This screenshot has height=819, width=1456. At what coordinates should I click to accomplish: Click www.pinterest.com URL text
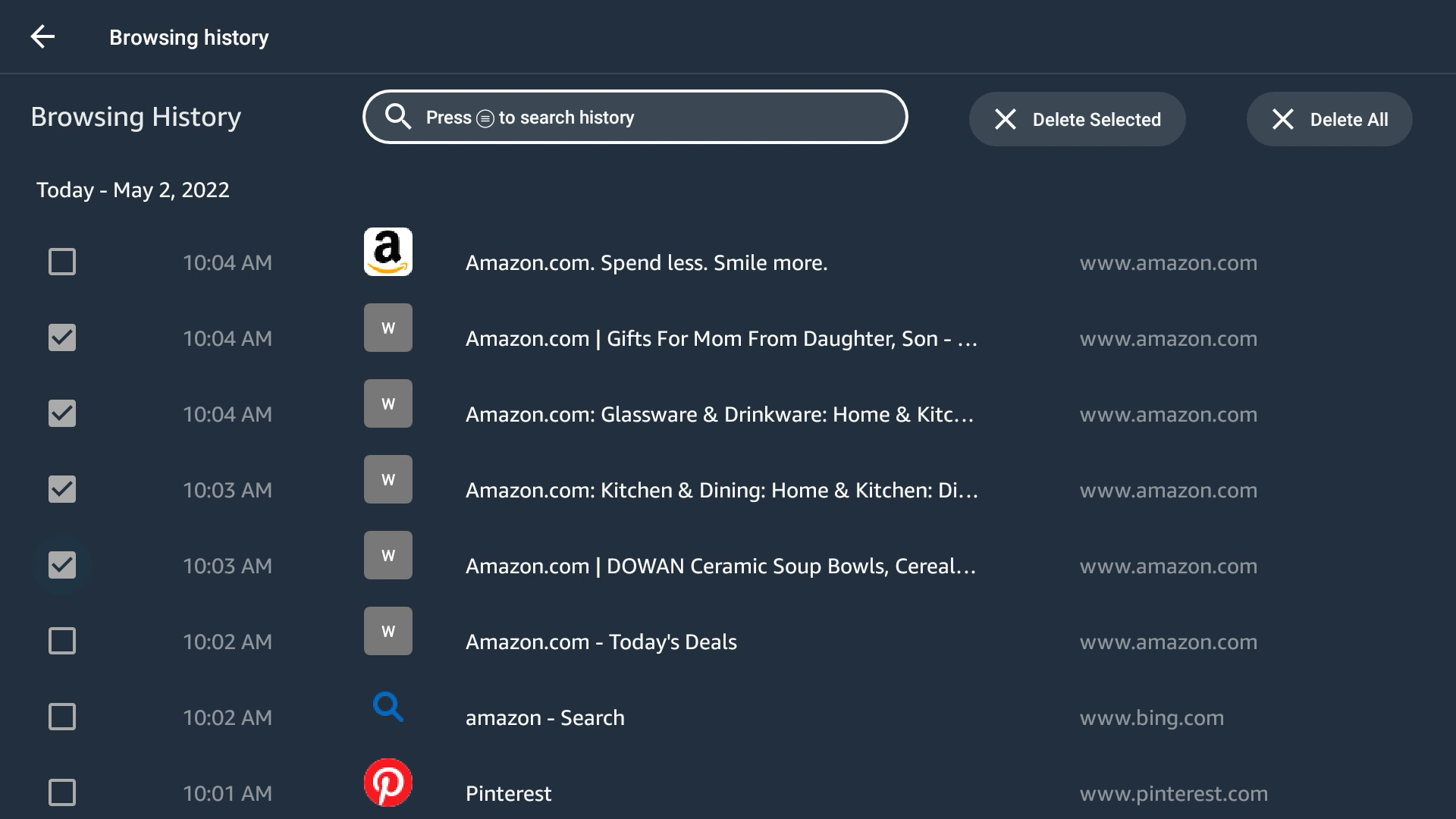click(x=1174, y=793)
